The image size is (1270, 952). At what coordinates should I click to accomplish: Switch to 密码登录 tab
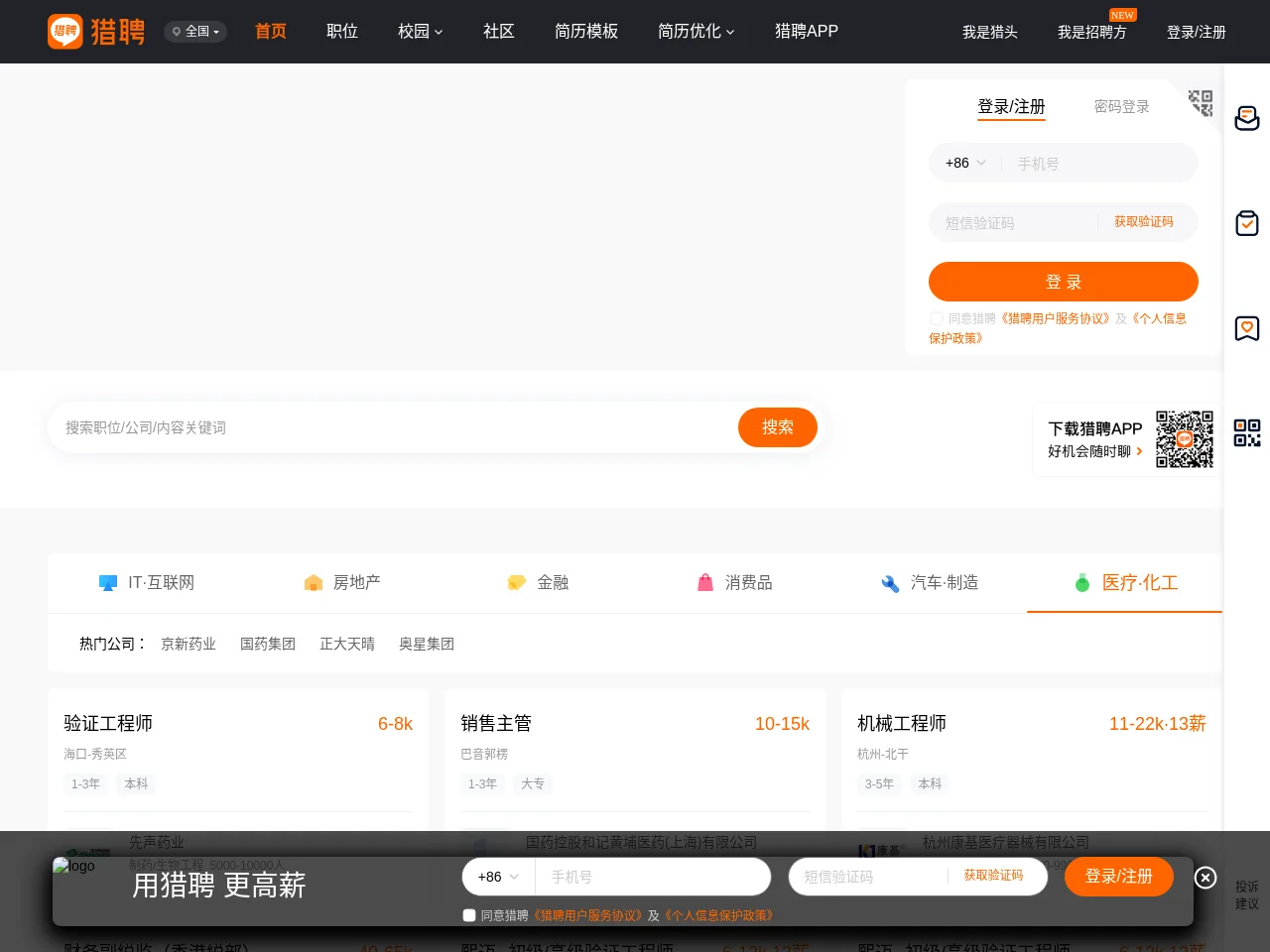1122,106
